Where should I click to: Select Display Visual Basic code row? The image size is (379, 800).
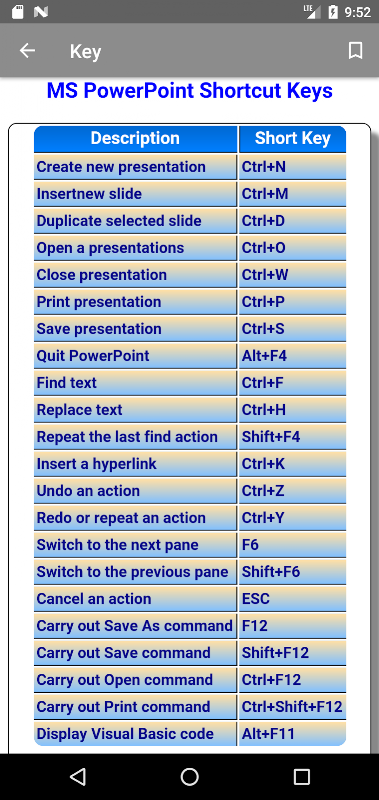click(190, 734)
